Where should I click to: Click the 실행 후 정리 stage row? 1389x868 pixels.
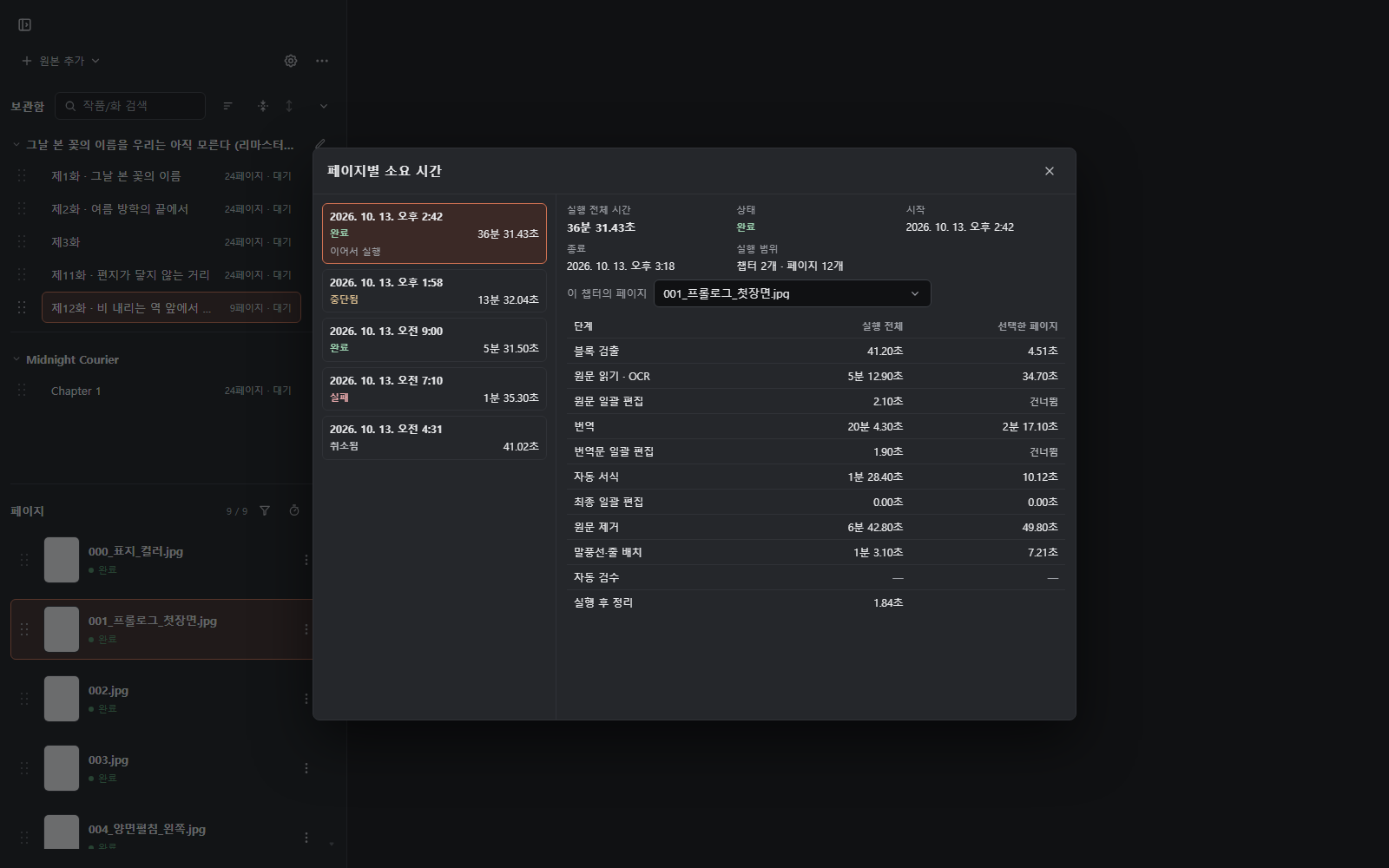pos(816,602)
